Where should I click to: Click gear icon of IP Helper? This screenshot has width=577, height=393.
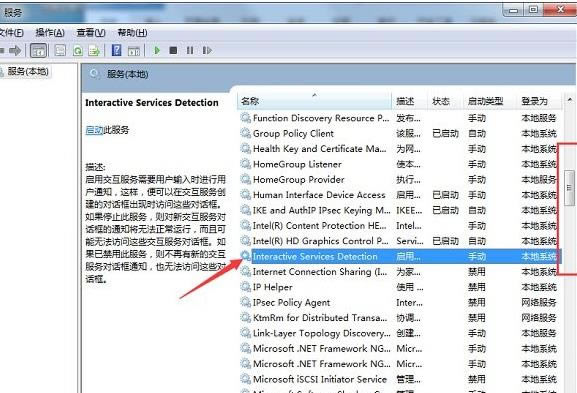[245, 287]
